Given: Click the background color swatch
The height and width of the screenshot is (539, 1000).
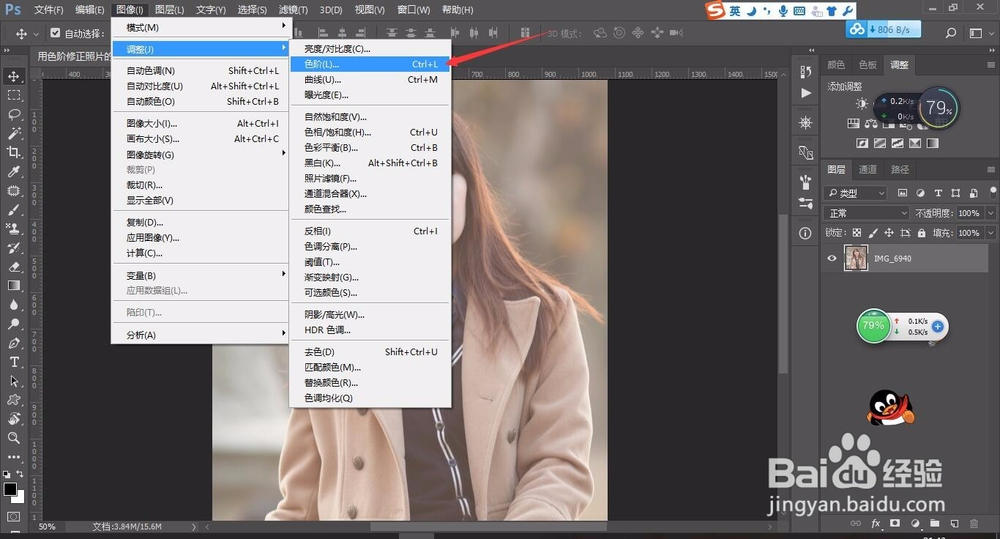Looking at the screenshot, I should point(19,498).
